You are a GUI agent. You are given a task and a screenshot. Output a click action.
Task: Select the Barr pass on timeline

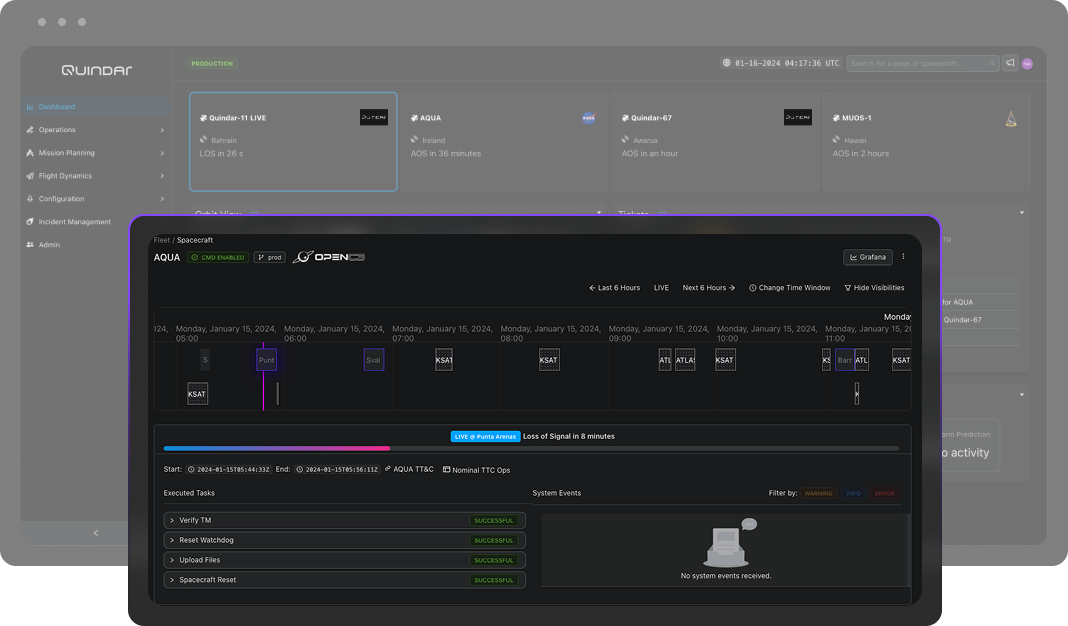845,360
